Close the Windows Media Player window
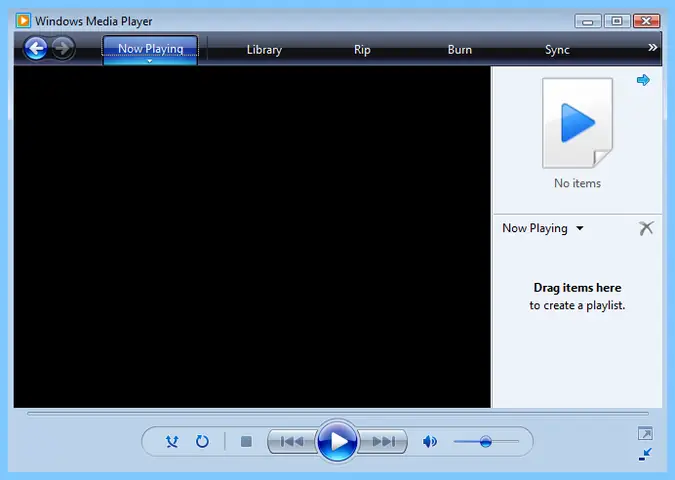 pos(646,21)
